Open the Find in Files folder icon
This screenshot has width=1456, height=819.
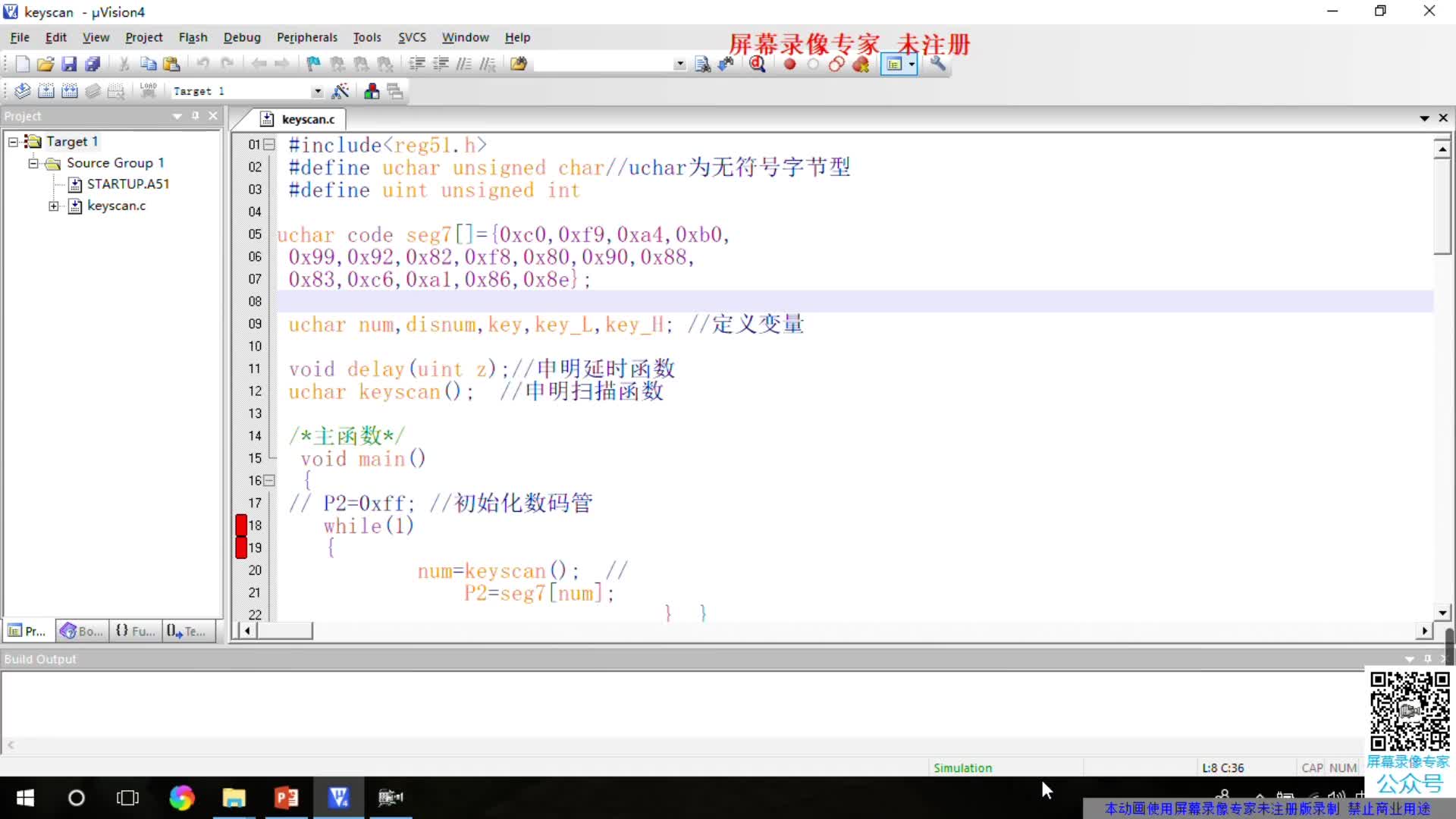click(519, 64)
